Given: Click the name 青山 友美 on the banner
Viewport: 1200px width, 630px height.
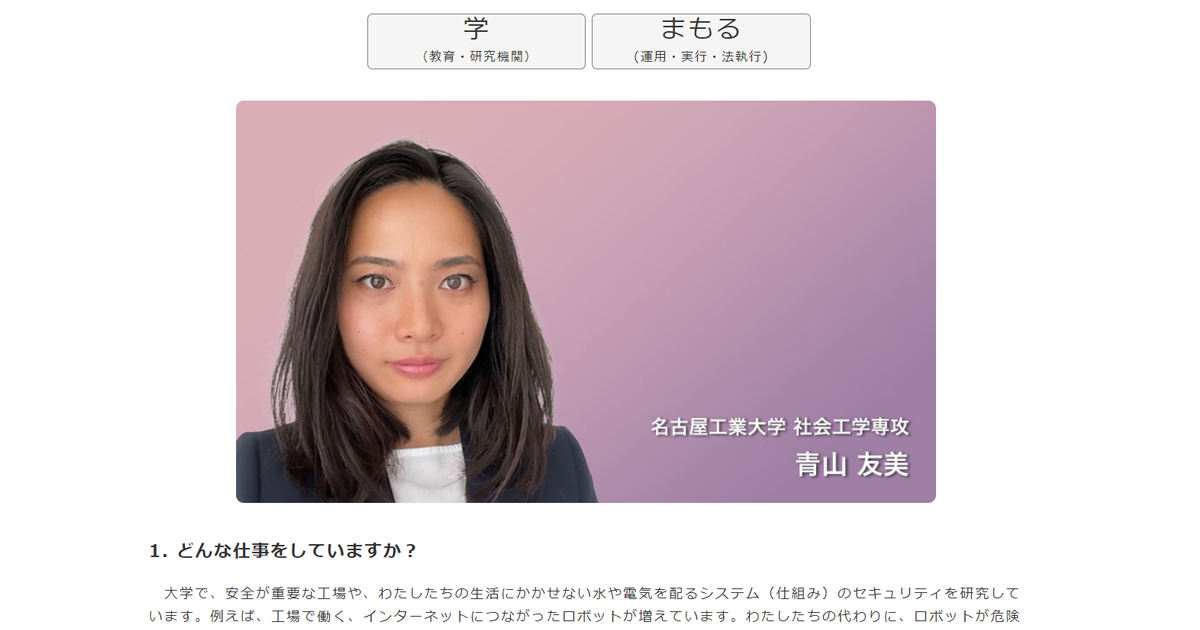Looking at the screenshot, I should [x=852, y=465].
